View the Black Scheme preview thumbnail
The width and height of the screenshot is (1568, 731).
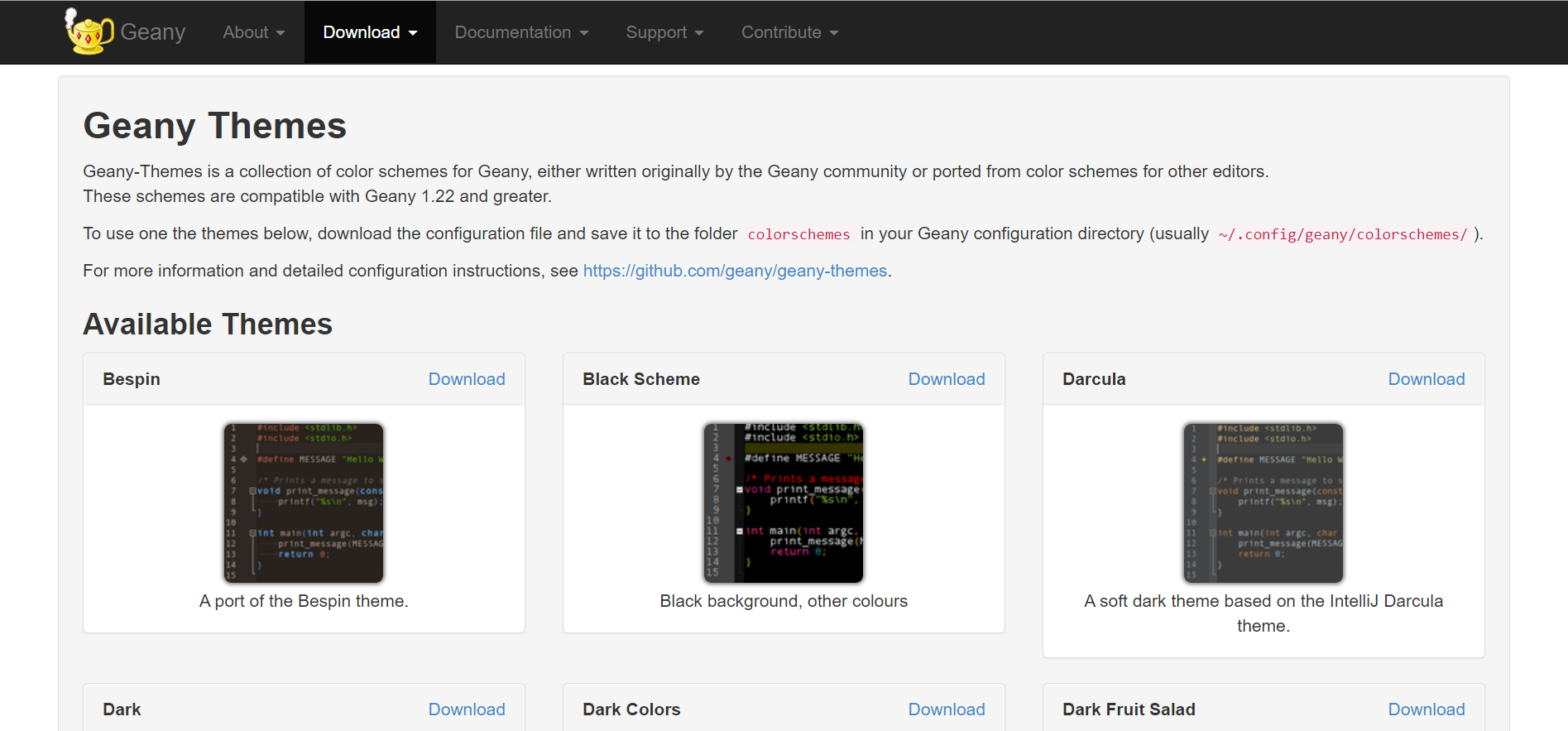[x=784, y=503]
